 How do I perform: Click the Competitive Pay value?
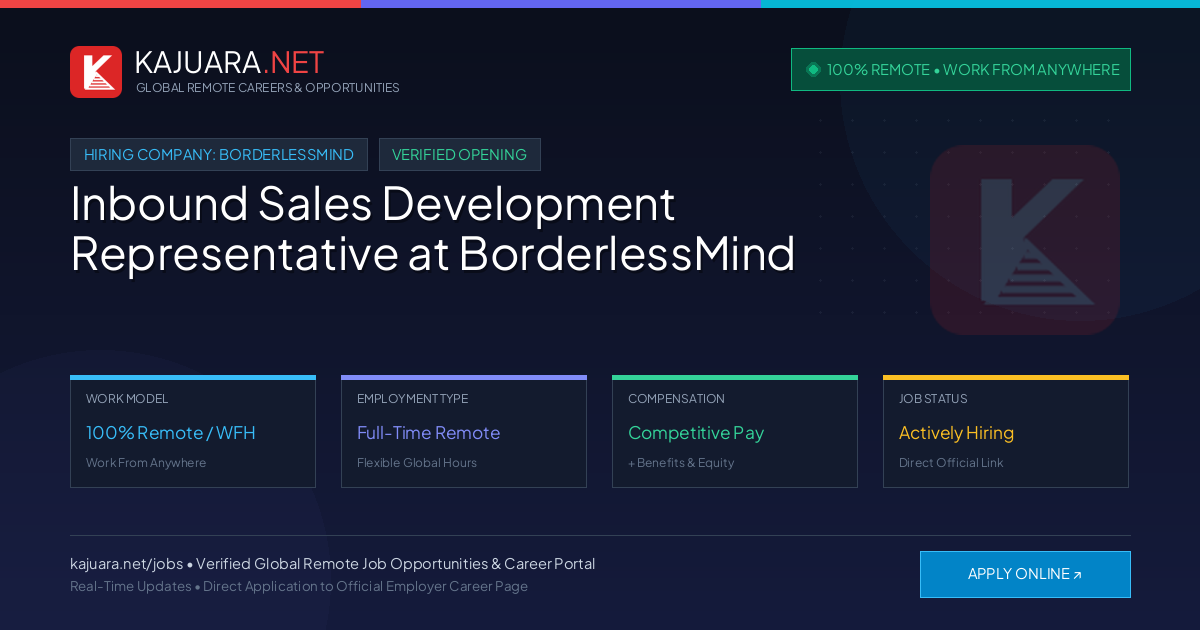(x=696, y=433)
